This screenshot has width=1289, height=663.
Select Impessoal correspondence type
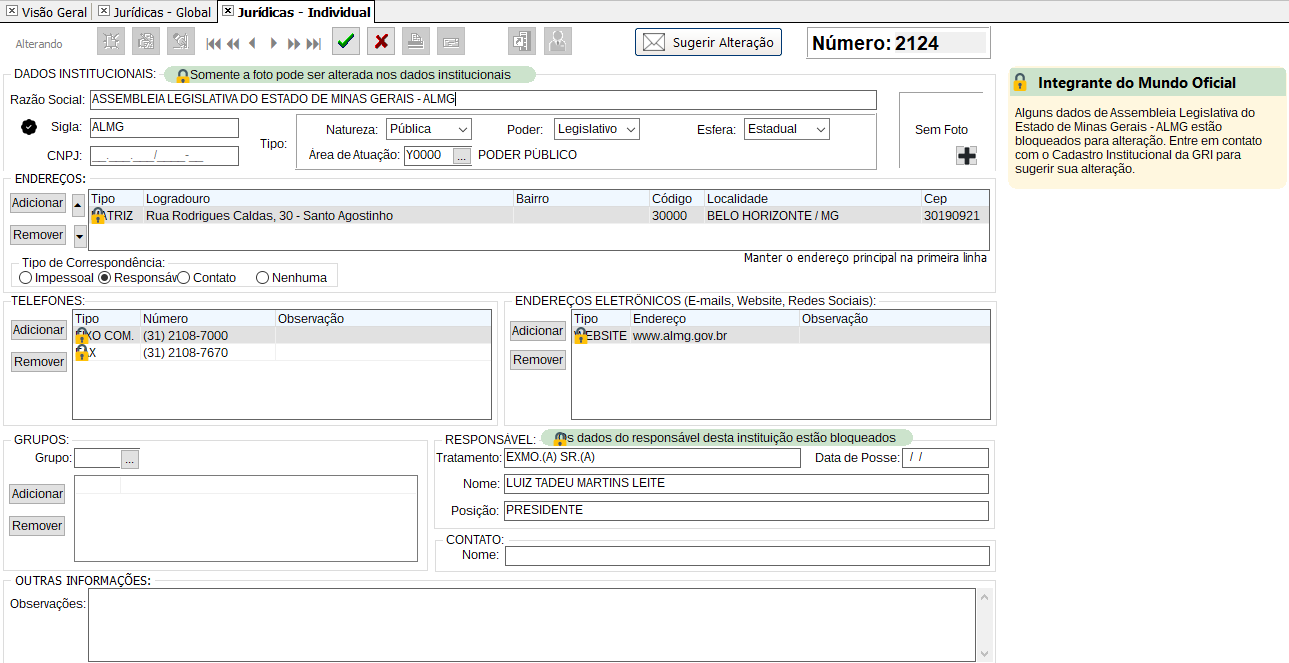pyautogui.click(x=26, y=278)
